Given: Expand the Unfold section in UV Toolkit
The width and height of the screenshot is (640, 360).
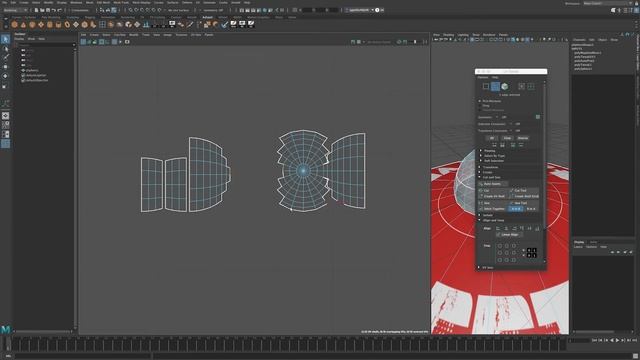Looking at the screenshot, I should pyautogui.click(x=479, y=215).
